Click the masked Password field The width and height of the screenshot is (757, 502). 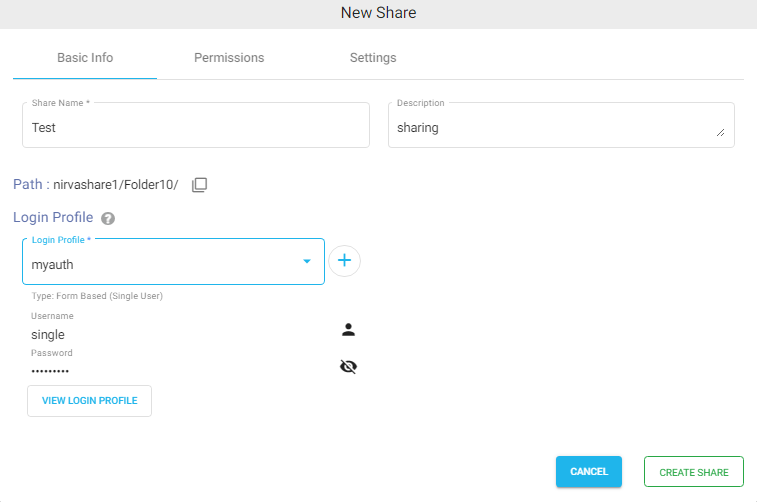click(180, 371)
